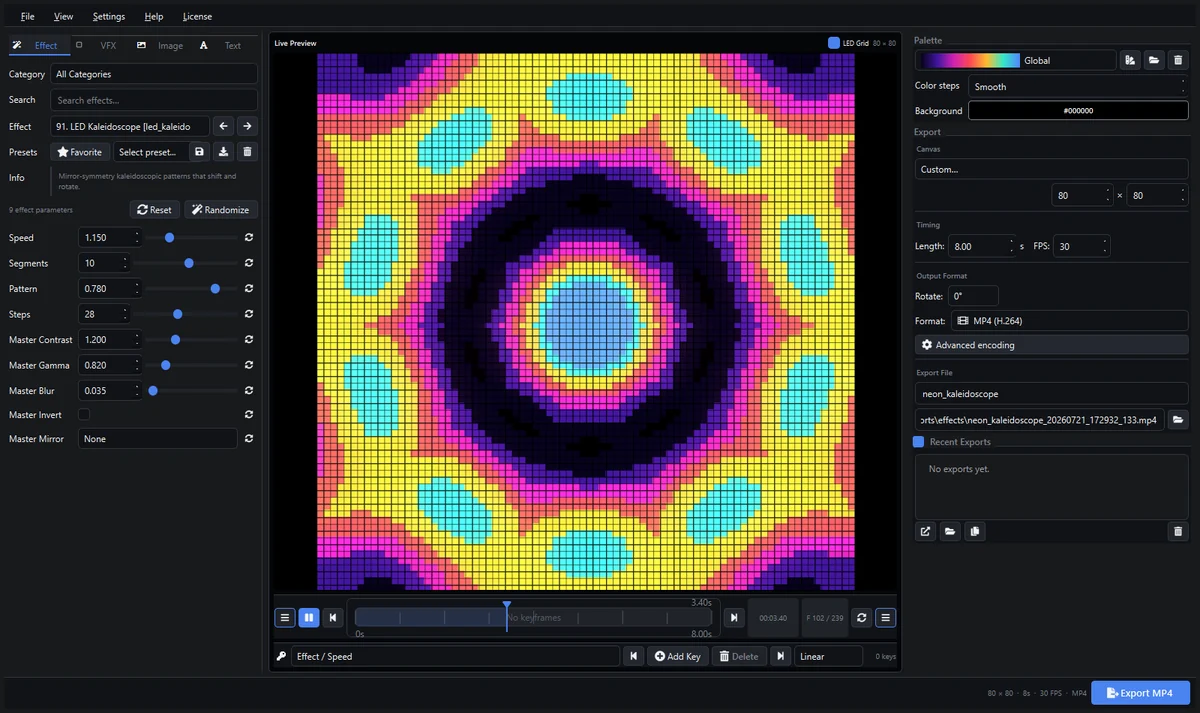Open the Canvas Custom dropdown

[1051, 169]
